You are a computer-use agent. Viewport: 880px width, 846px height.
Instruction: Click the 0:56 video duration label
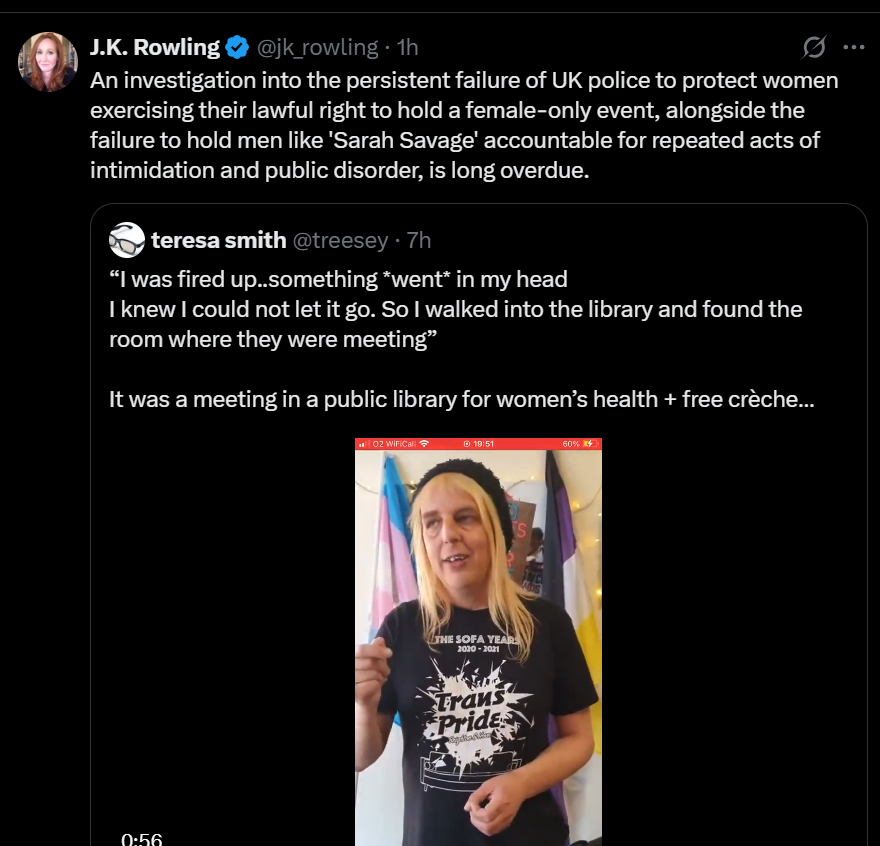[141, 838]
